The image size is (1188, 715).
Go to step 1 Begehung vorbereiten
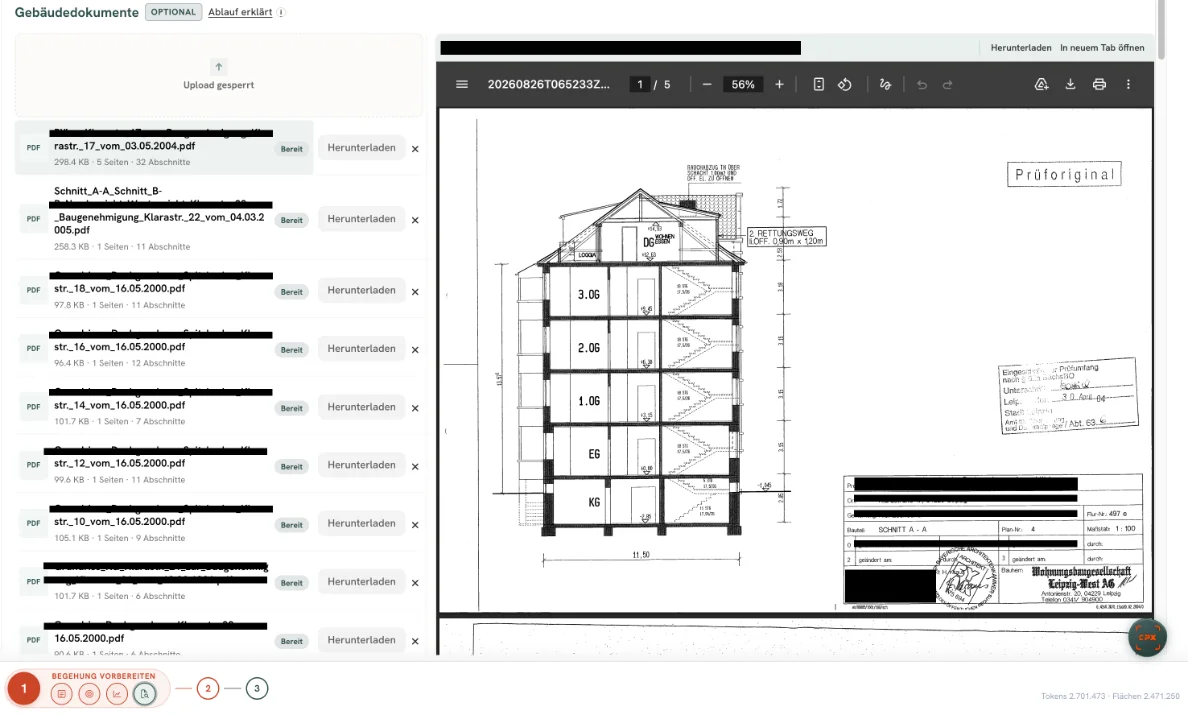(x=23, y=688)
